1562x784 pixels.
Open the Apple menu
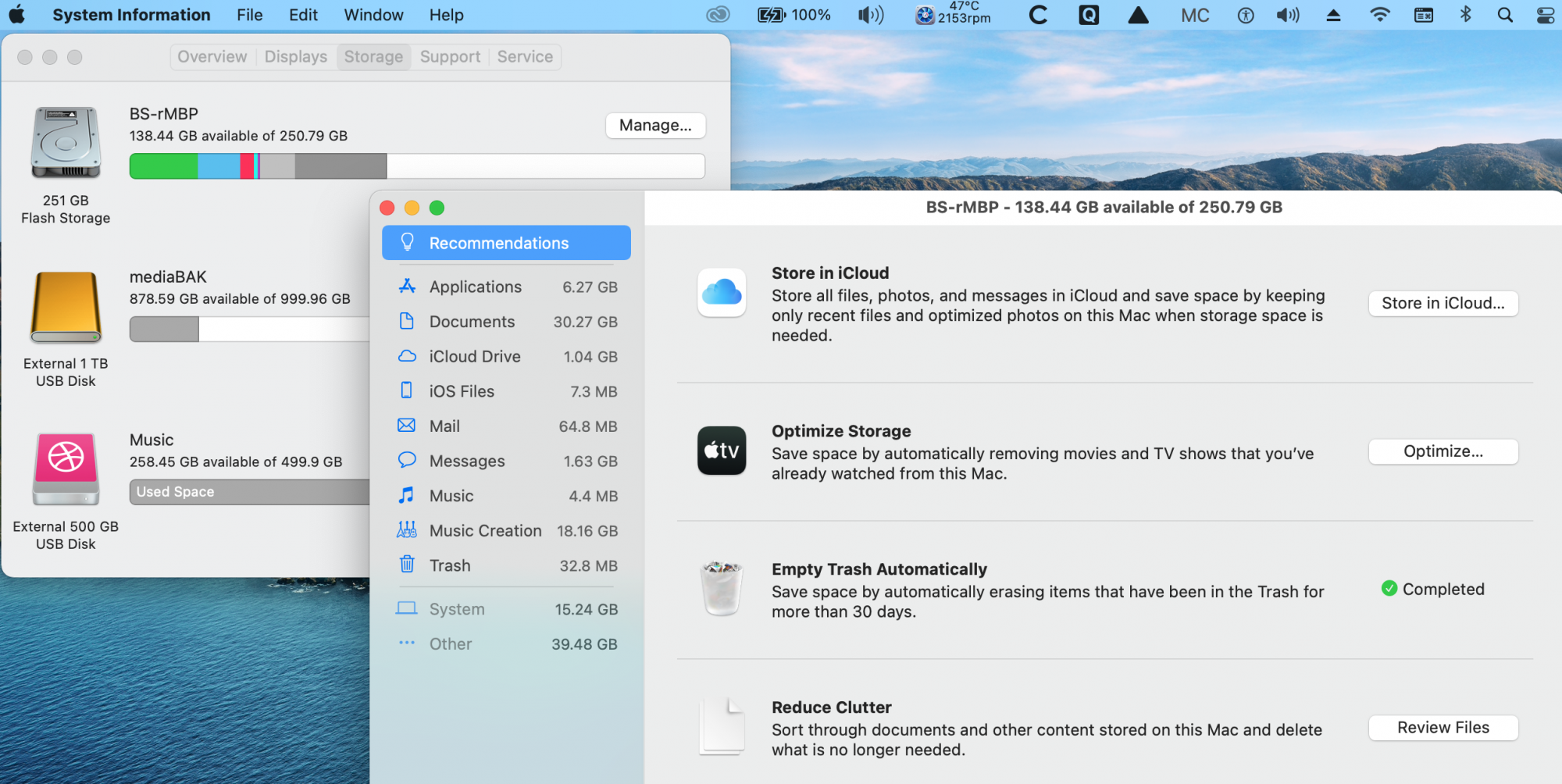point(17,14)
